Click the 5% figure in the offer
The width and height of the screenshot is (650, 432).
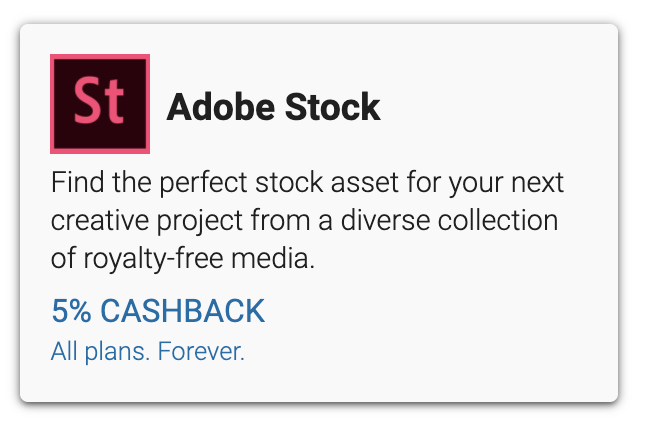tap(71, 311)
